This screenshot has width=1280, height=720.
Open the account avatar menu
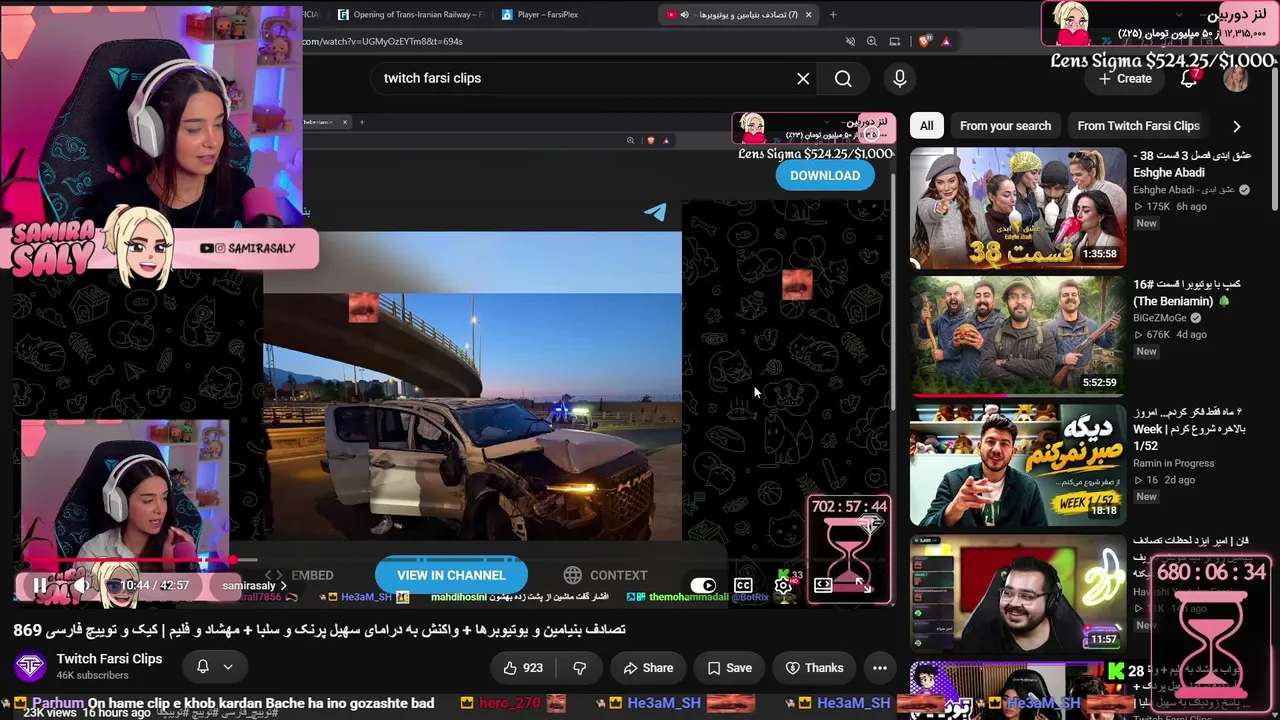1236,79
